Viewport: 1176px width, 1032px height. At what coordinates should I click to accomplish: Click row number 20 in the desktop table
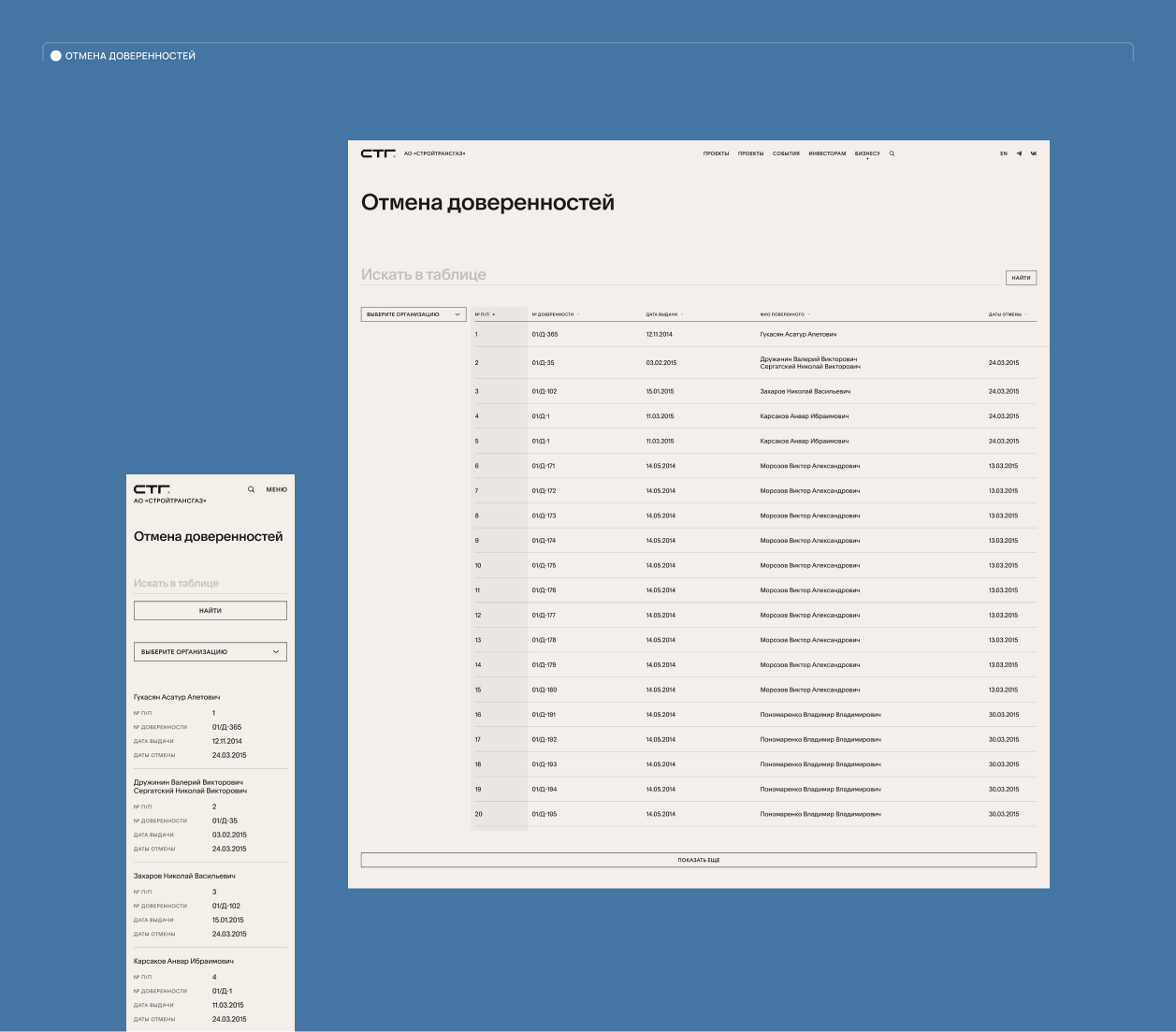tap(478, 814)
